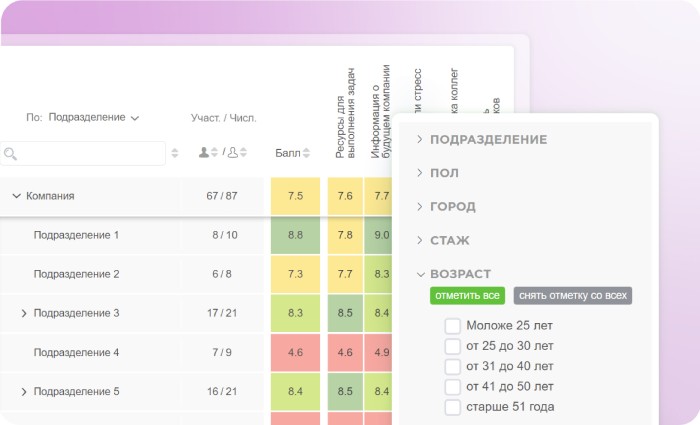Open the Подразделение grouping dropdown
Image resolution: width=700 pixels, height=425 pixels.
coord(94,117)
